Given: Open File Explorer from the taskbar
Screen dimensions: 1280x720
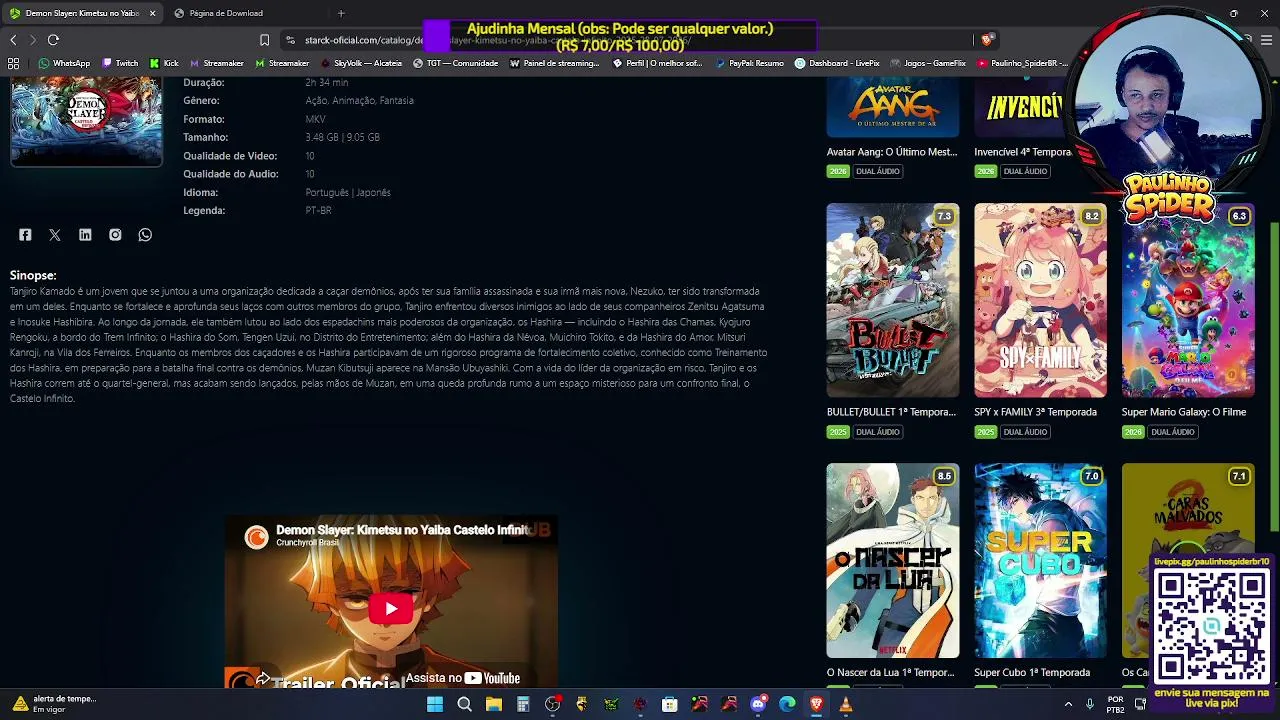Looking at the screenshot, I should click(x=493, y=704).
